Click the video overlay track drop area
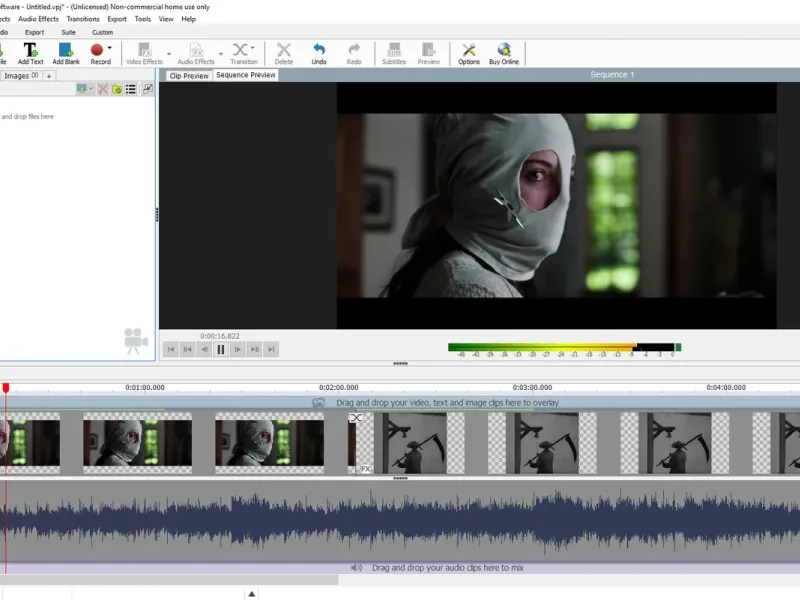This screenshot has width=800, height=600. pos(400,403)
